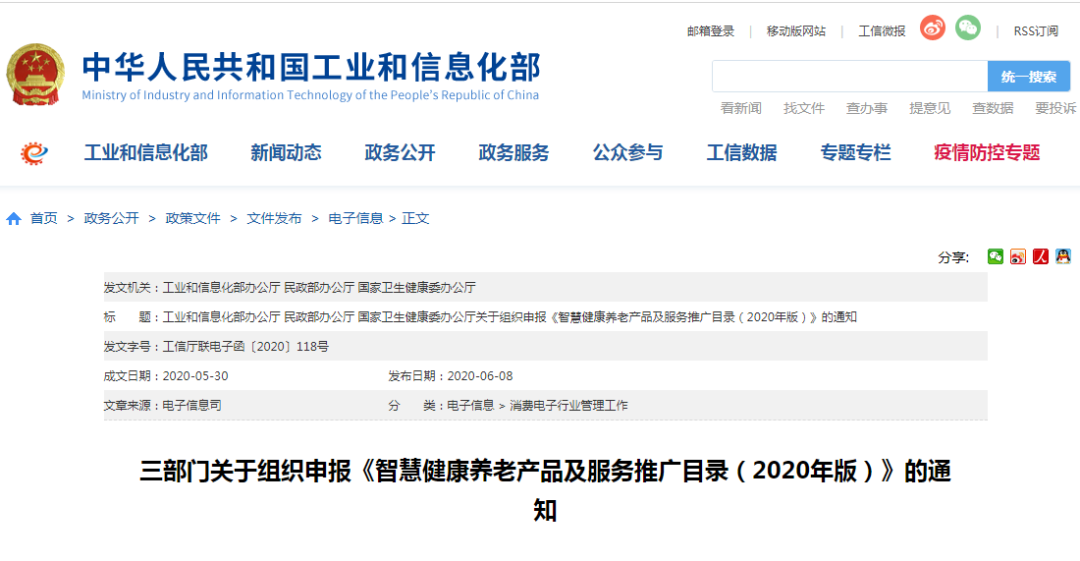Share to Weibo via share icon

[1018, 256]
